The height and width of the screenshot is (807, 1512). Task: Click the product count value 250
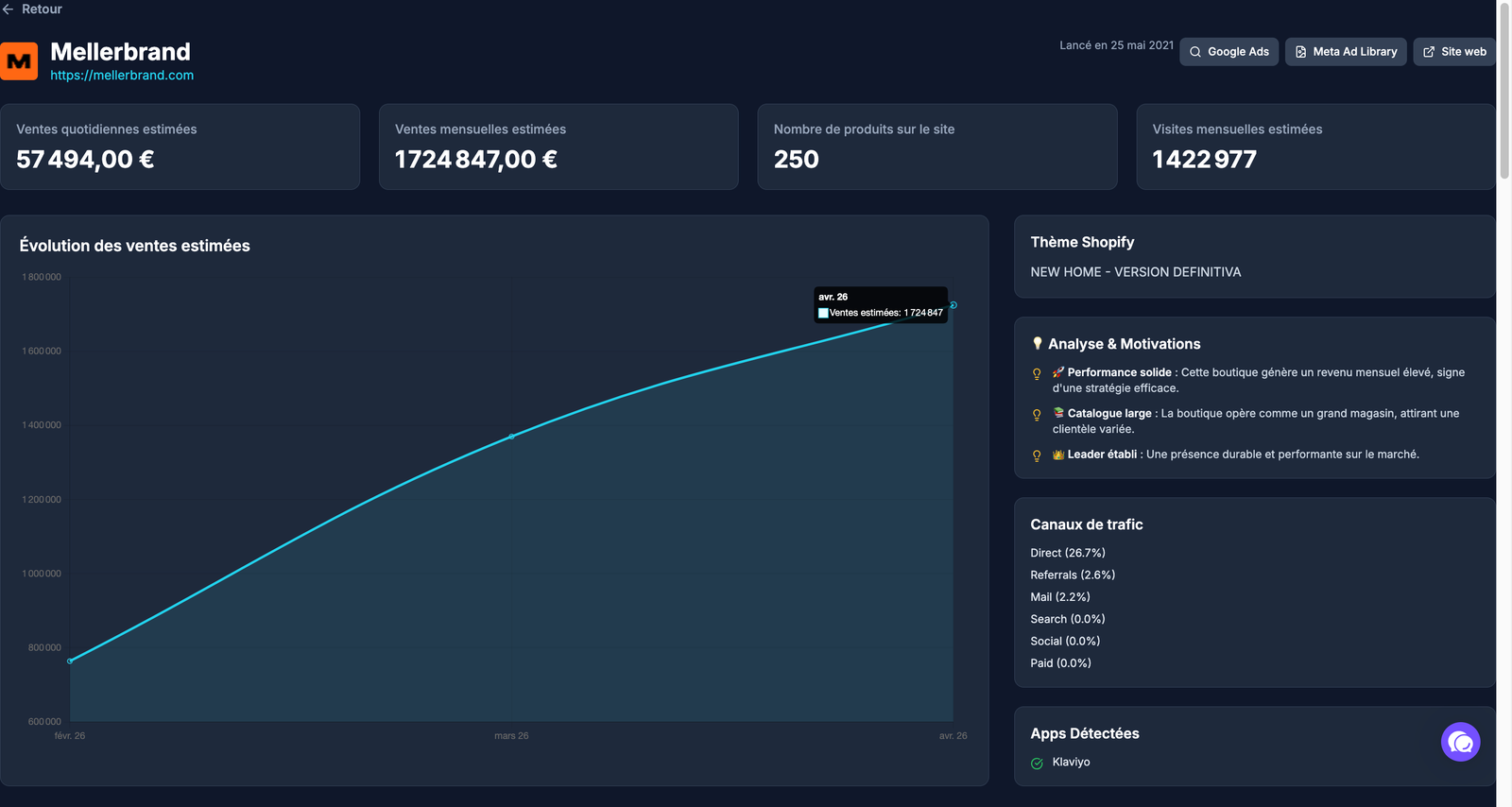[x=797, y=160]
